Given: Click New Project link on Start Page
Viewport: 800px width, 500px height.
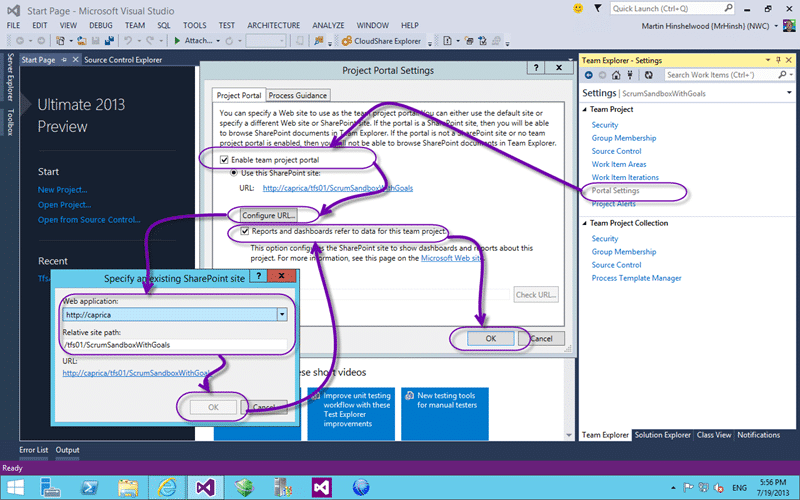Looking at the screenshot, I should [62, 189].
